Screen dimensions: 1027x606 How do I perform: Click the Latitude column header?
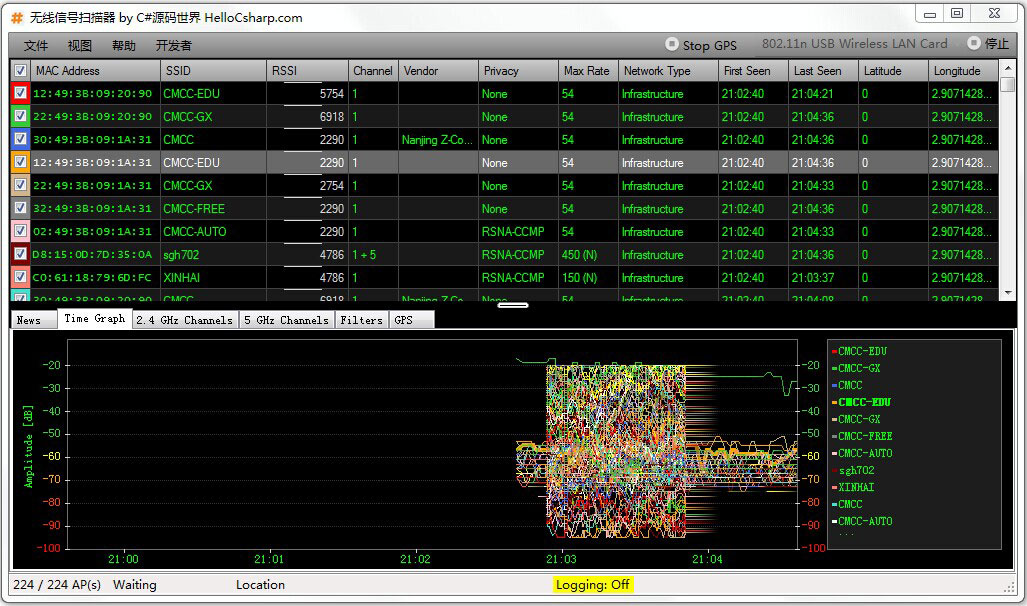tap(893, 71)
